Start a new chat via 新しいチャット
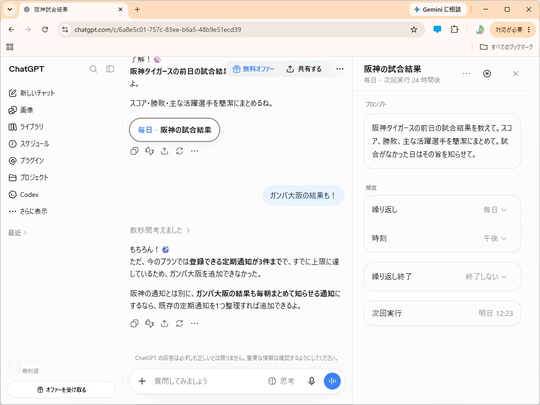Screen dimensions: 540x405 [x=32, y=93]
